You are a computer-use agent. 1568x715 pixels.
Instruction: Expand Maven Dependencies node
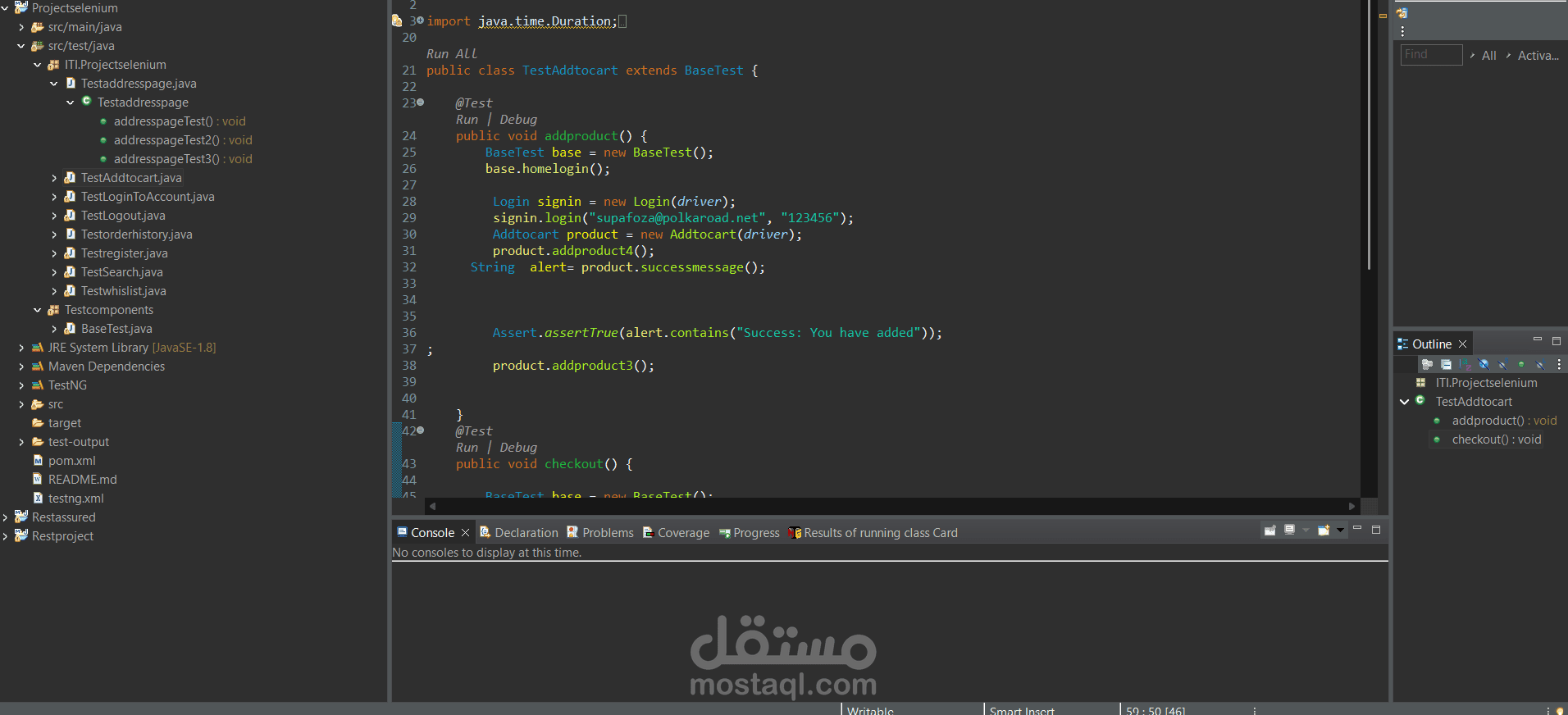click(21, 367)
